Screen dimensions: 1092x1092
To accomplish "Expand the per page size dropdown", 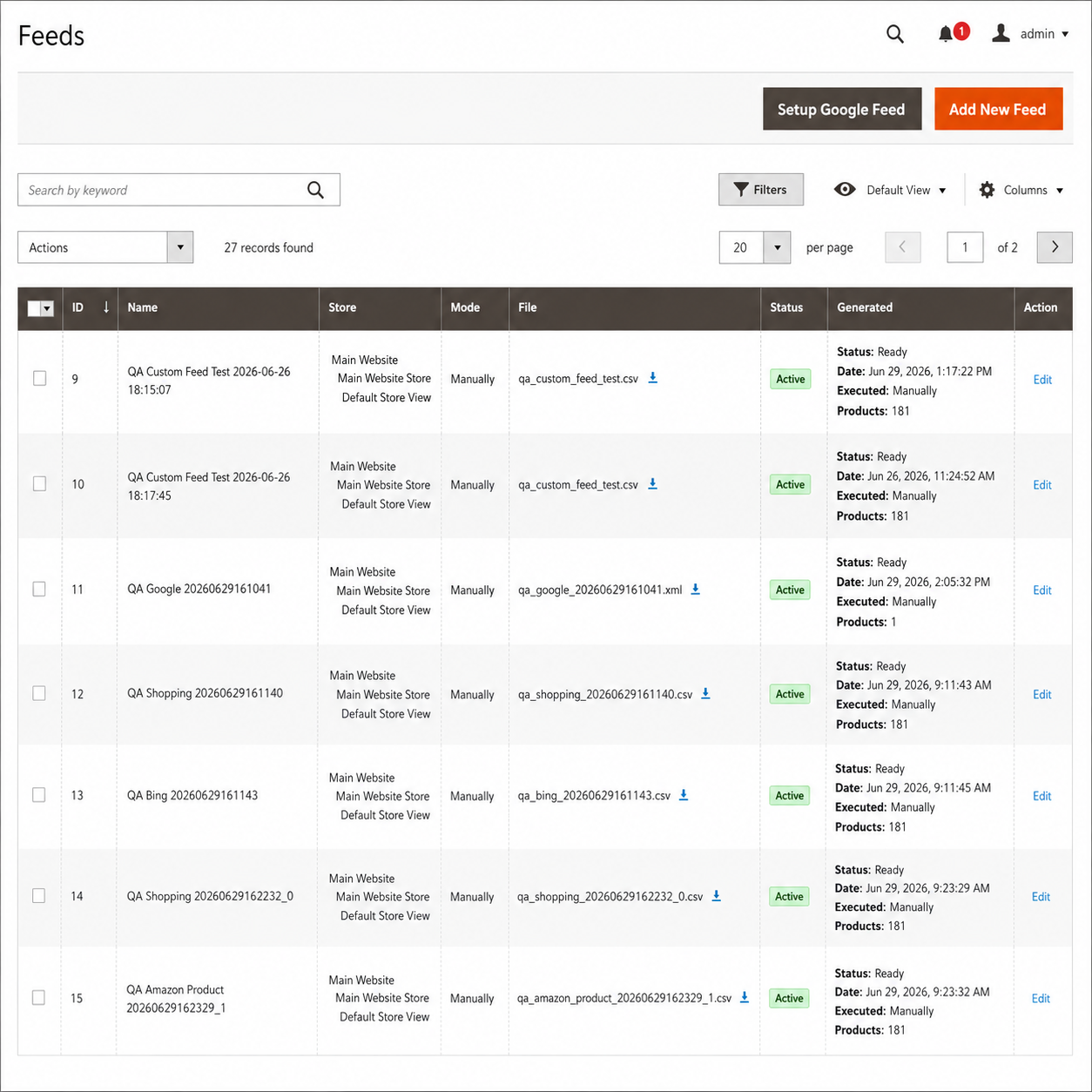I will [x=777, y=247].
